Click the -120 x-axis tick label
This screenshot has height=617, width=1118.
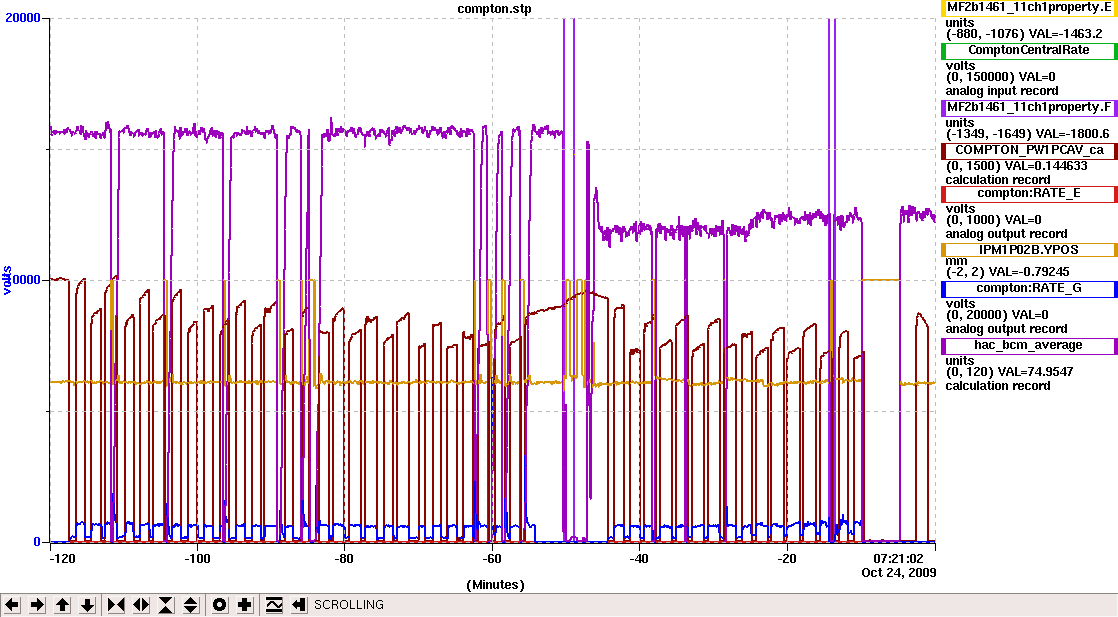62,559
